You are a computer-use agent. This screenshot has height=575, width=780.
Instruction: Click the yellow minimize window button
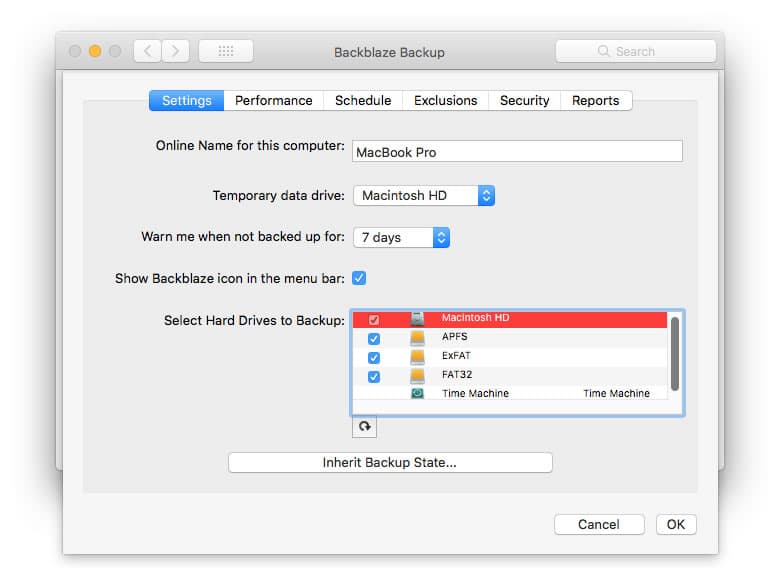coord(95,51)
